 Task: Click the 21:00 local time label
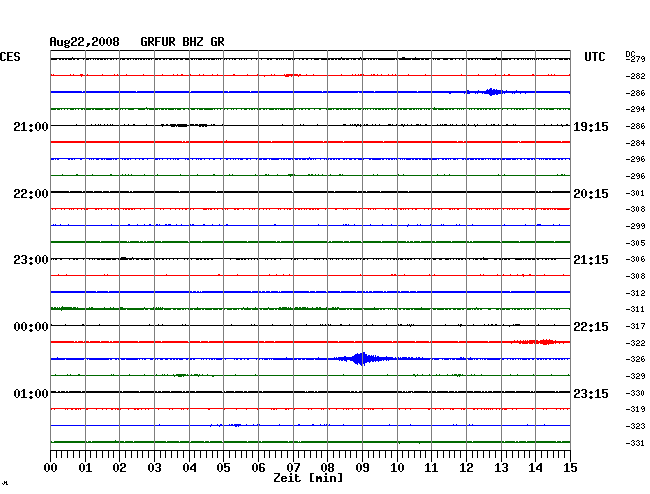[31, 127]
